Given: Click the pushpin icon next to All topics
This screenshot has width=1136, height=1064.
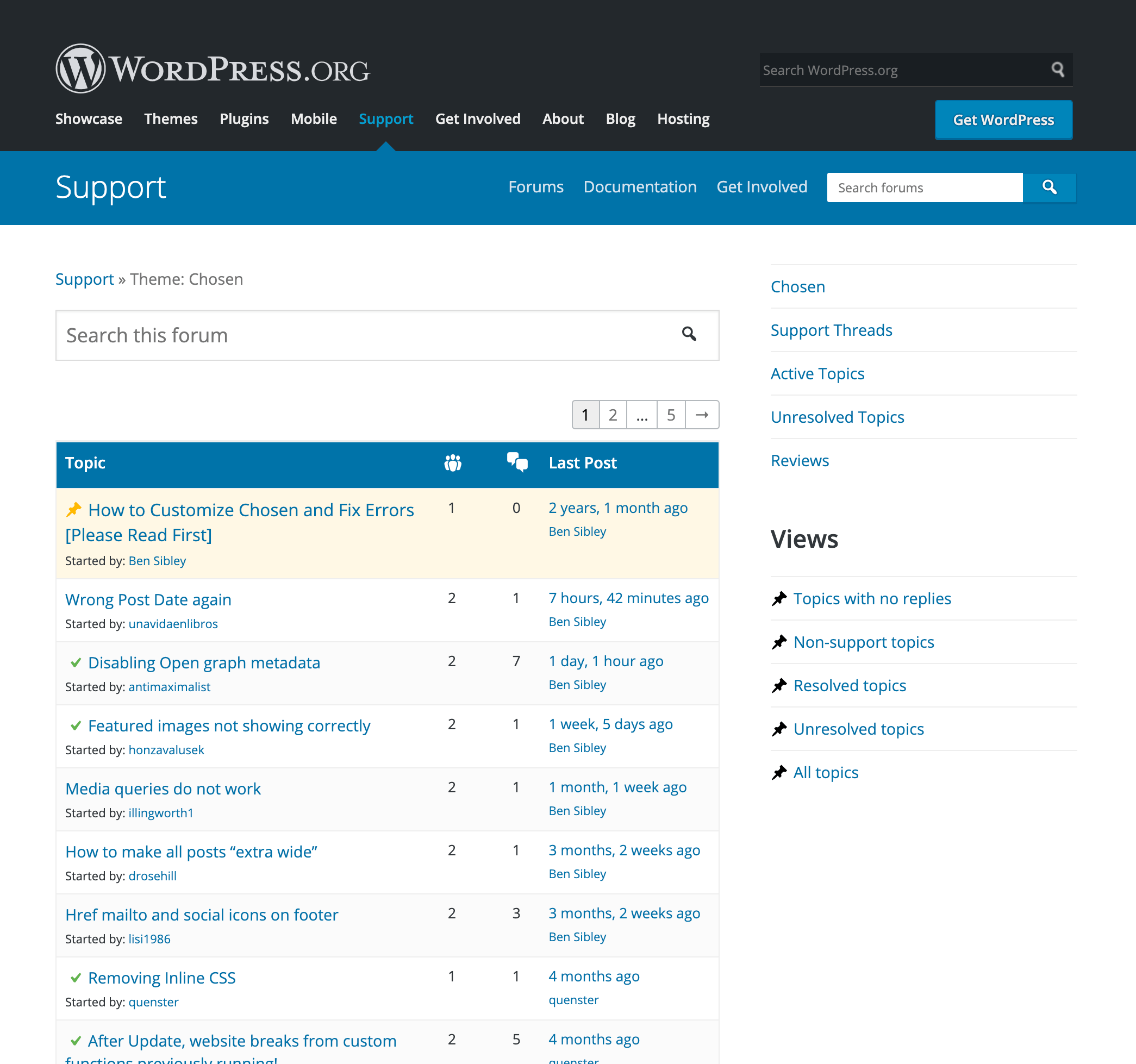Looking at the screenshot, I should point(778,772).
